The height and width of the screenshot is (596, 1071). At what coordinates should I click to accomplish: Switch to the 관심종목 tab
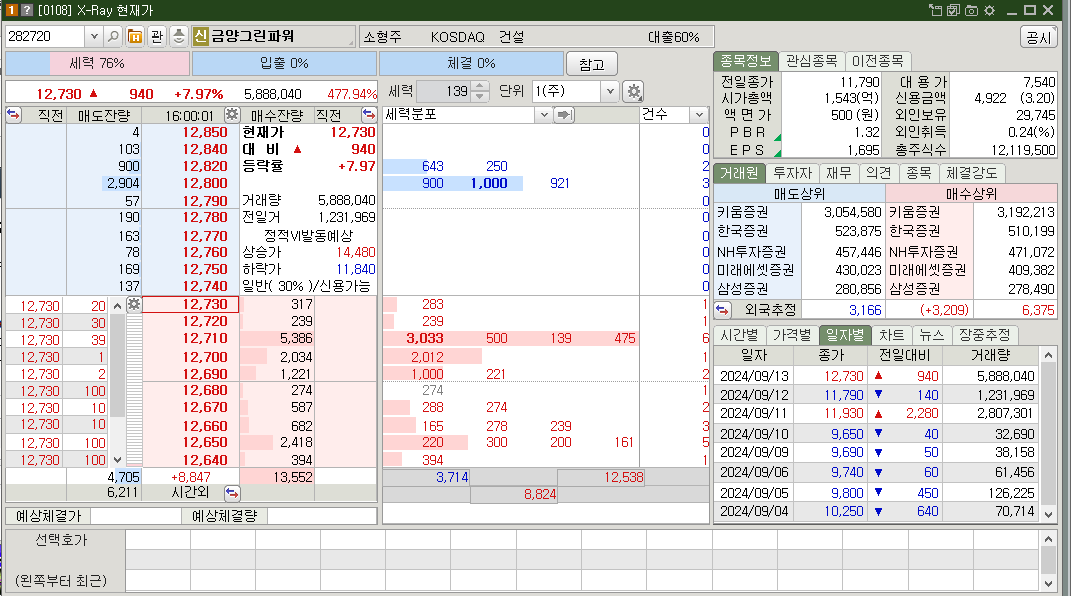coord(811,61)
